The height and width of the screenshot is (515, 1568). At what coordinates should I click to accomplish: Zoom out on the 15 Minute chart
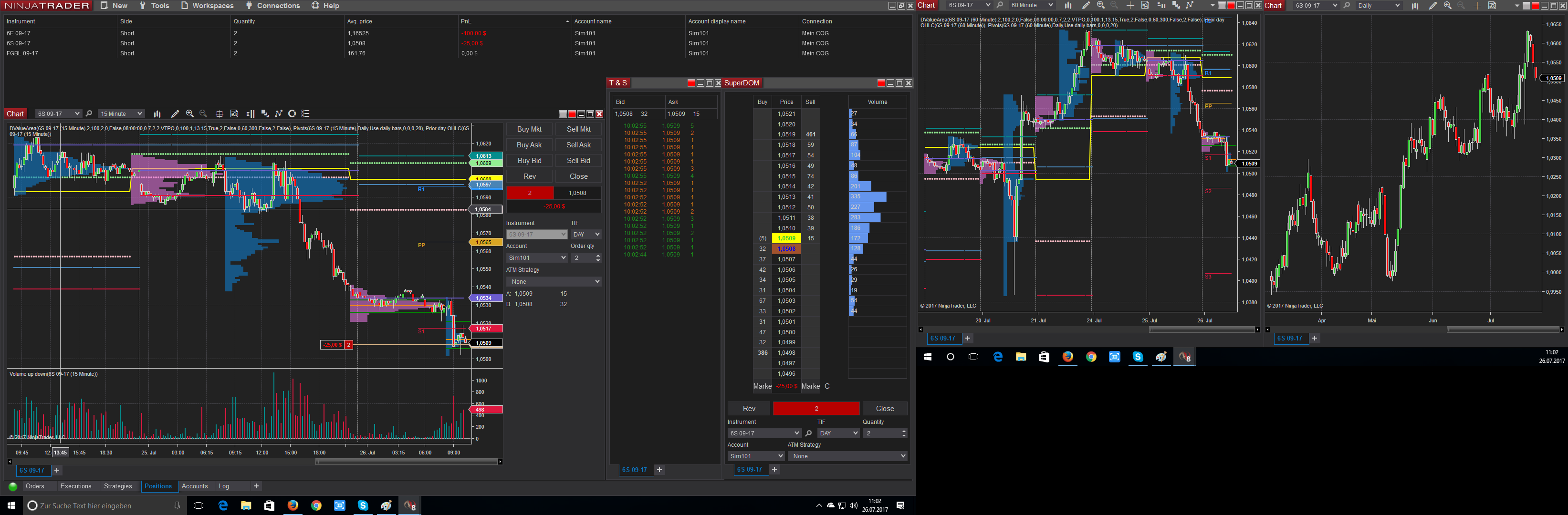click(203, 113)
